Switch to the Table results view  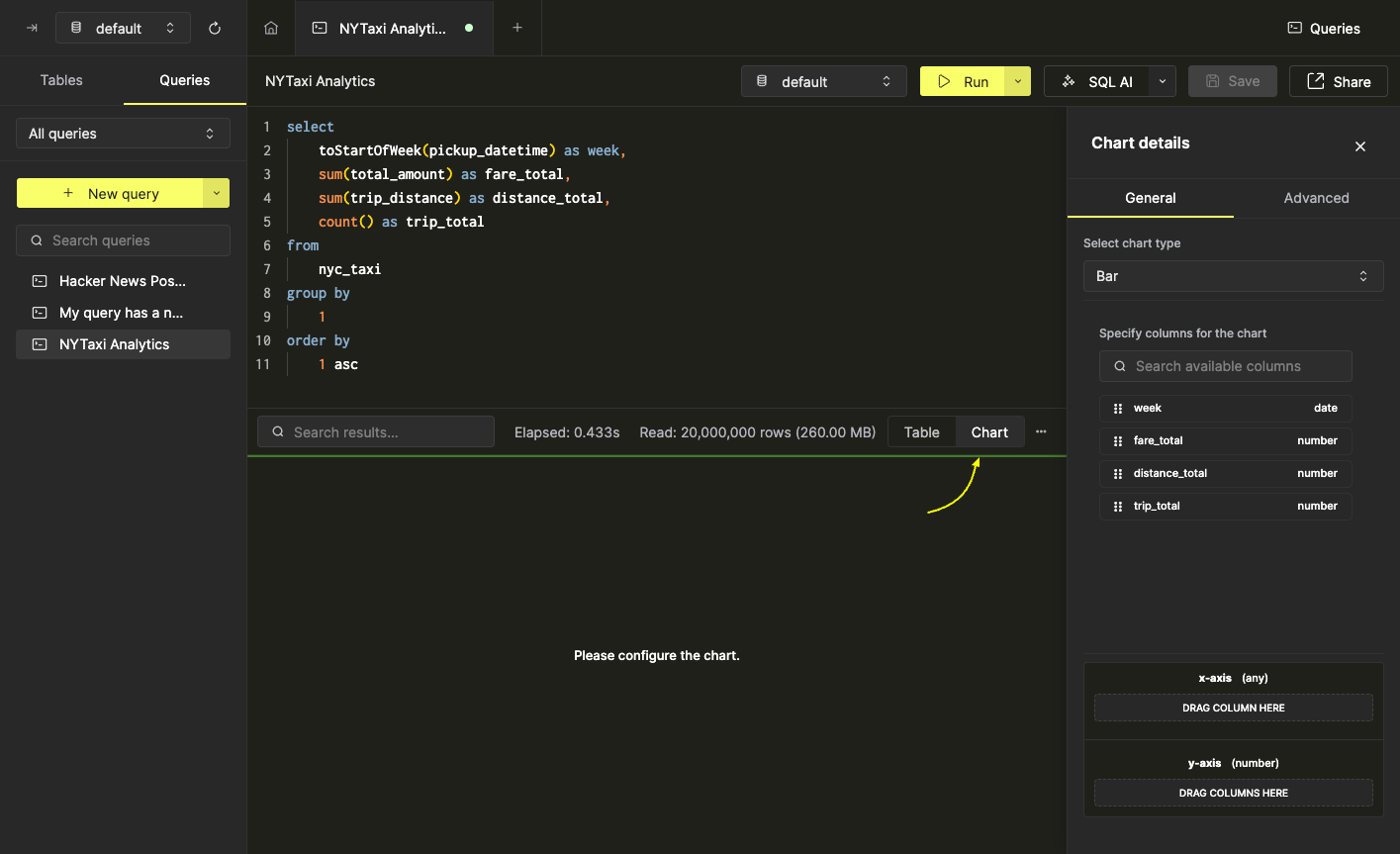921,431
